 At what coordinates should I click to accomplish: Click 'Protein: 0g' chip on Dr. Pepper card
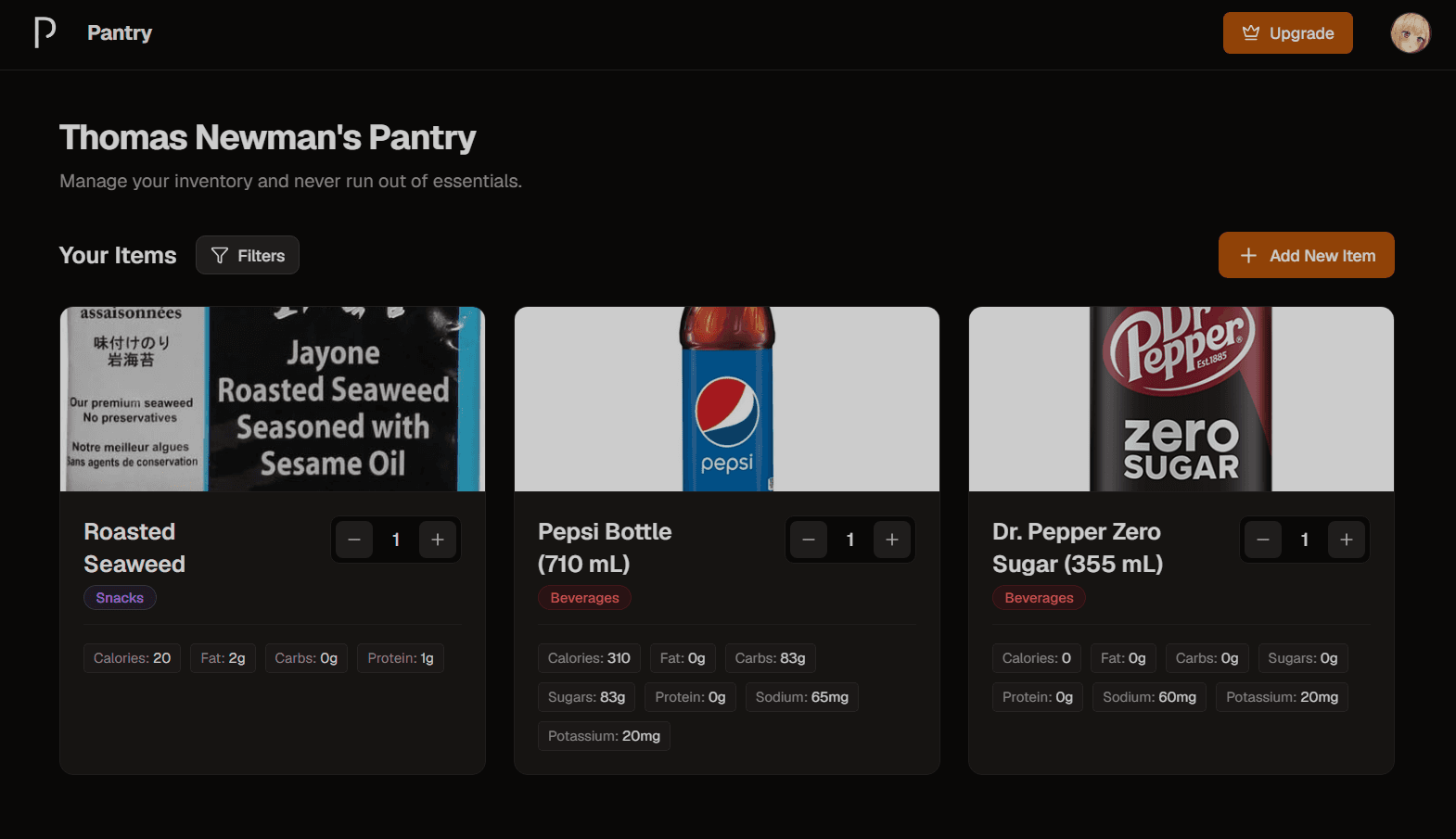click(x=1038, y=697)
